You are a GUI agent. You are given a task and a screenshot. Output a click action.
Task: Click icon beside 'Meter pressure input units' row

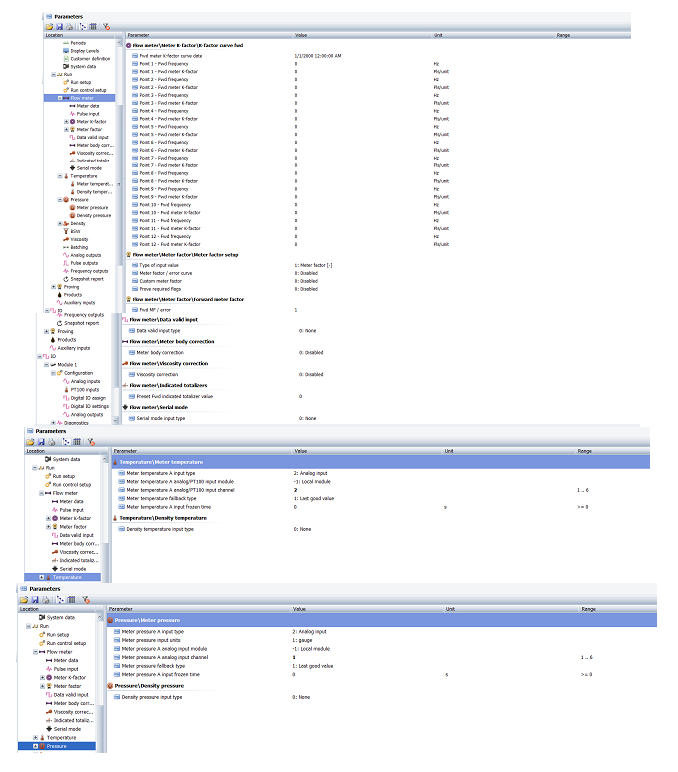pos(117,640)
